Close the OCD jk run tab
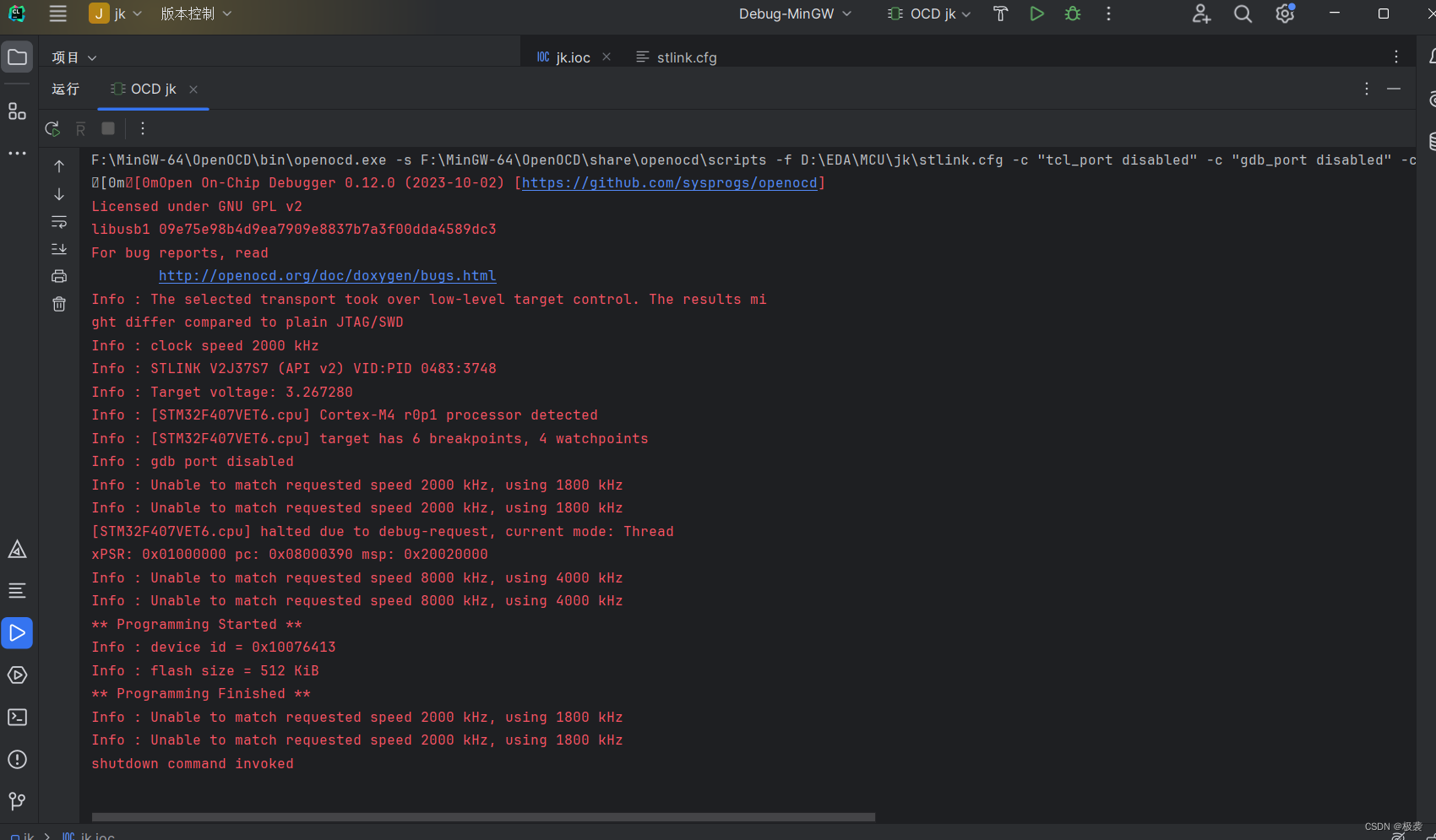Viewport: 1436px width, 840px height. tap(193, 89)
